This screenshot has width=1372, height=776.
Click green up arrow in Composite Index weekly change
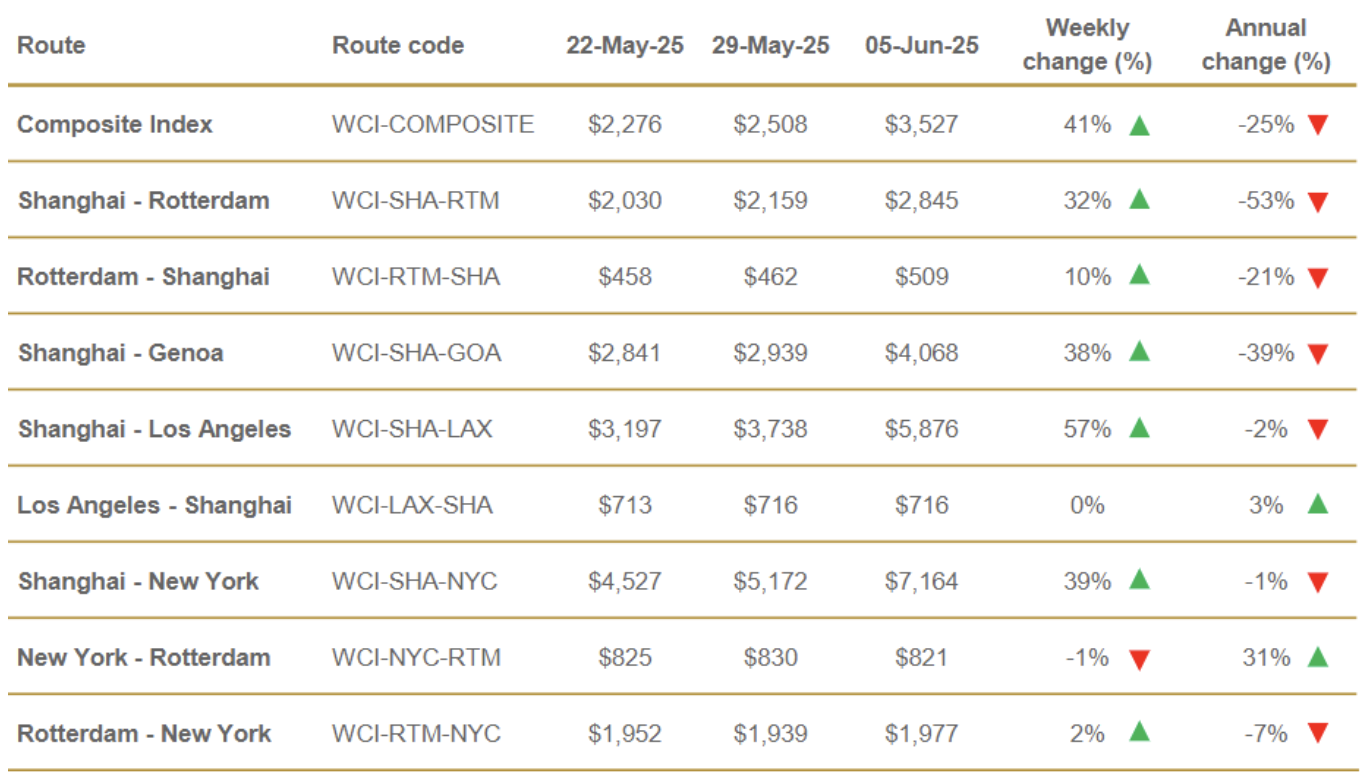1138,125
